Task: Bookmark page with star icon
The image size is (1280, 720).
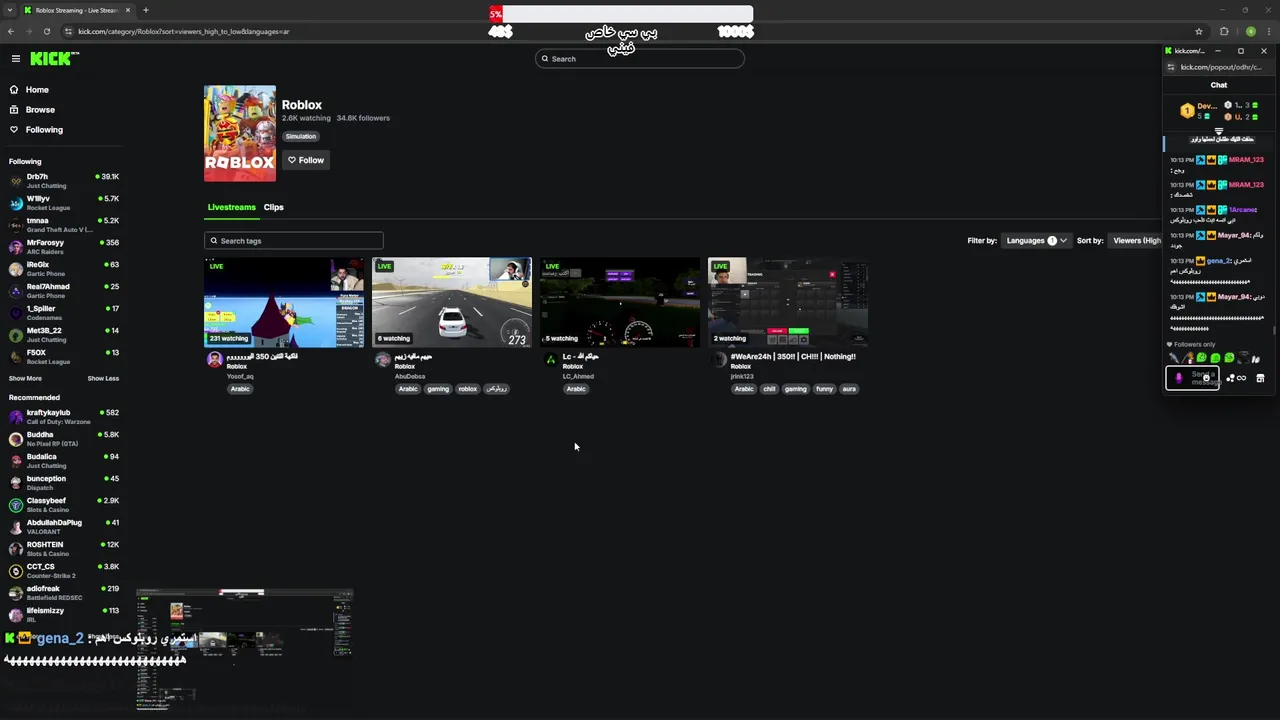Action: click(1199, 31)
